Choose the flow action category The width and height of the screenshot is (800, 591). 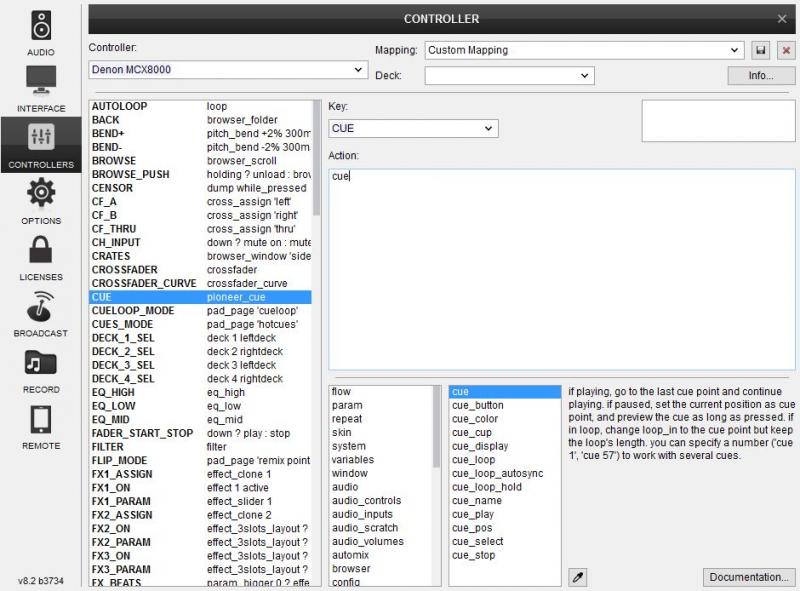tap(381, 391)
